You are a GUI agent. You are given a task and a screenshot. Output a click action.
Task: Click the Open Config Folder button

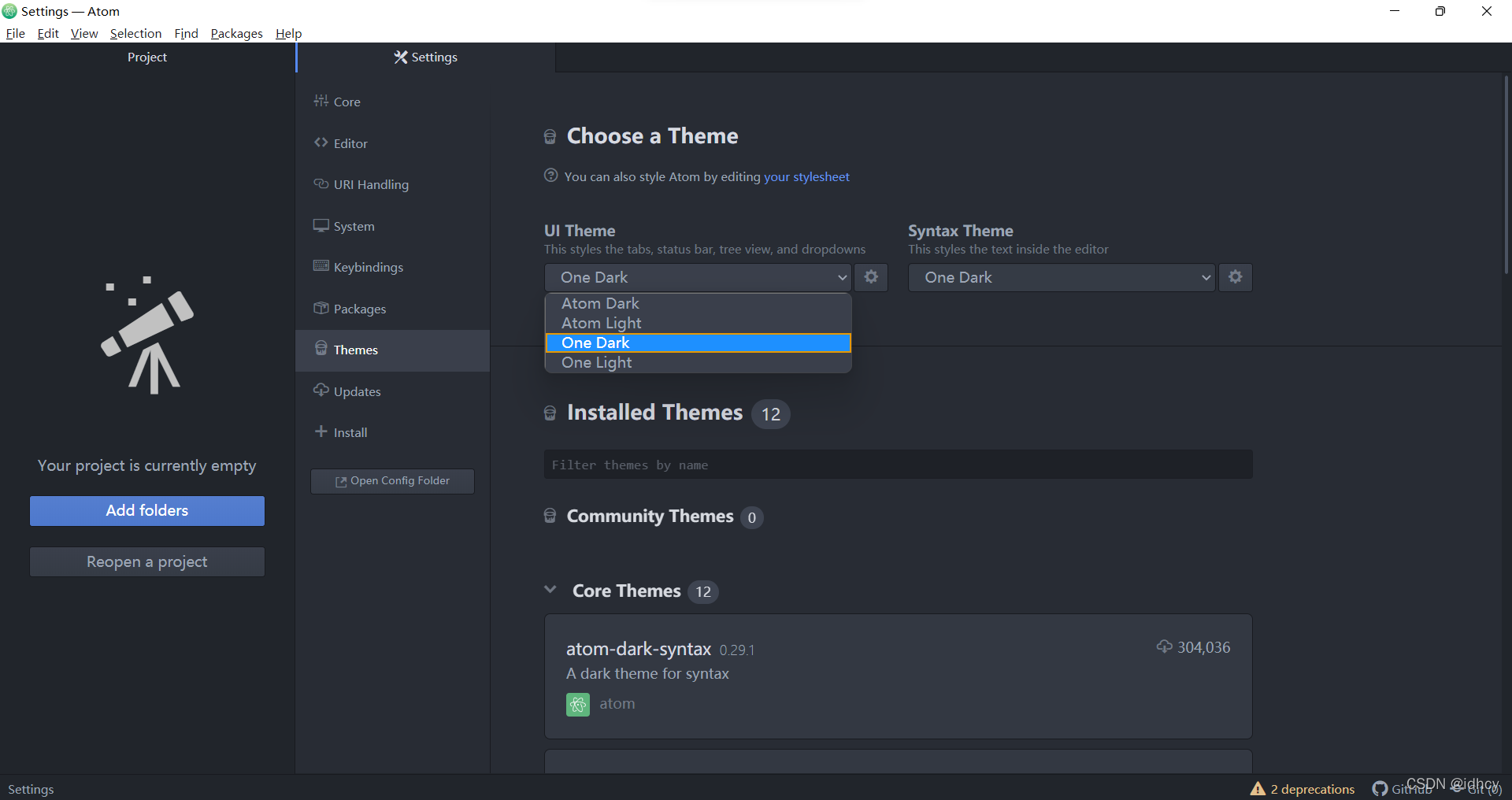coord(393,481)
